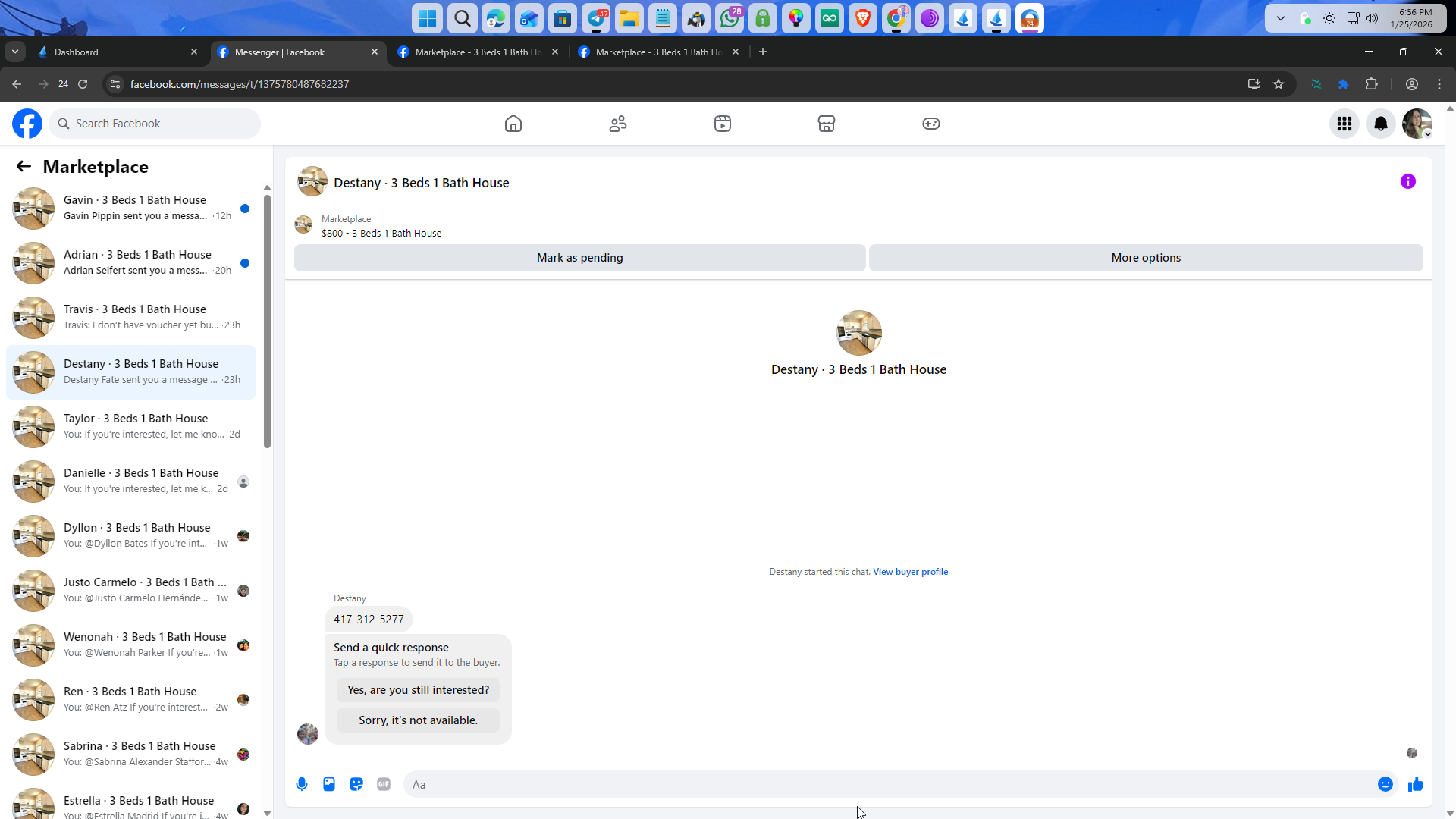The width and height of the screenshot is (1456, 819).
Task: Record a voice clip with the microphone
Action: (302, 784)
